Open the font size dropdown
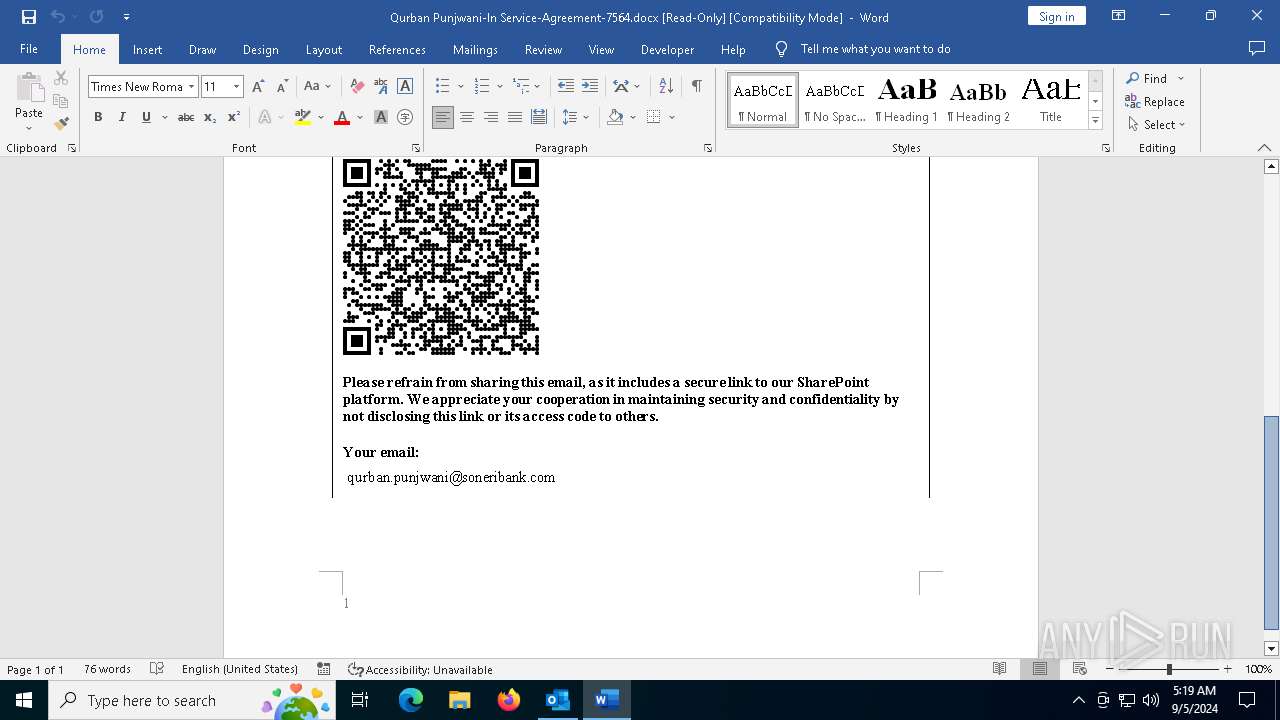 [x=237, y=87]
